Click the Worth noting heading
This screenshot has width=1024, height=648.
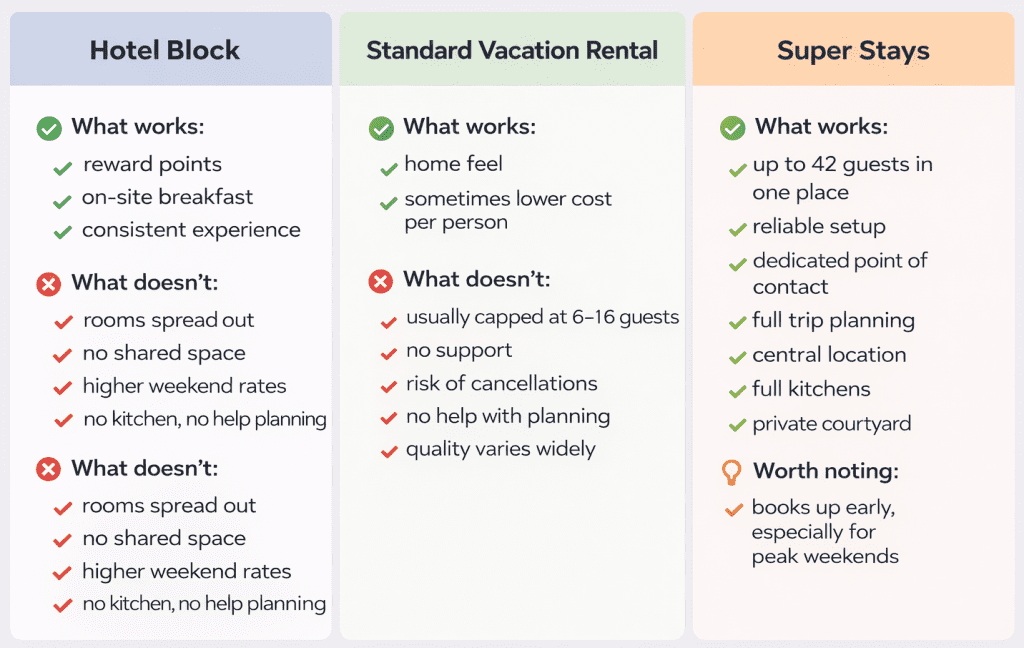click(x=826, y=471)
